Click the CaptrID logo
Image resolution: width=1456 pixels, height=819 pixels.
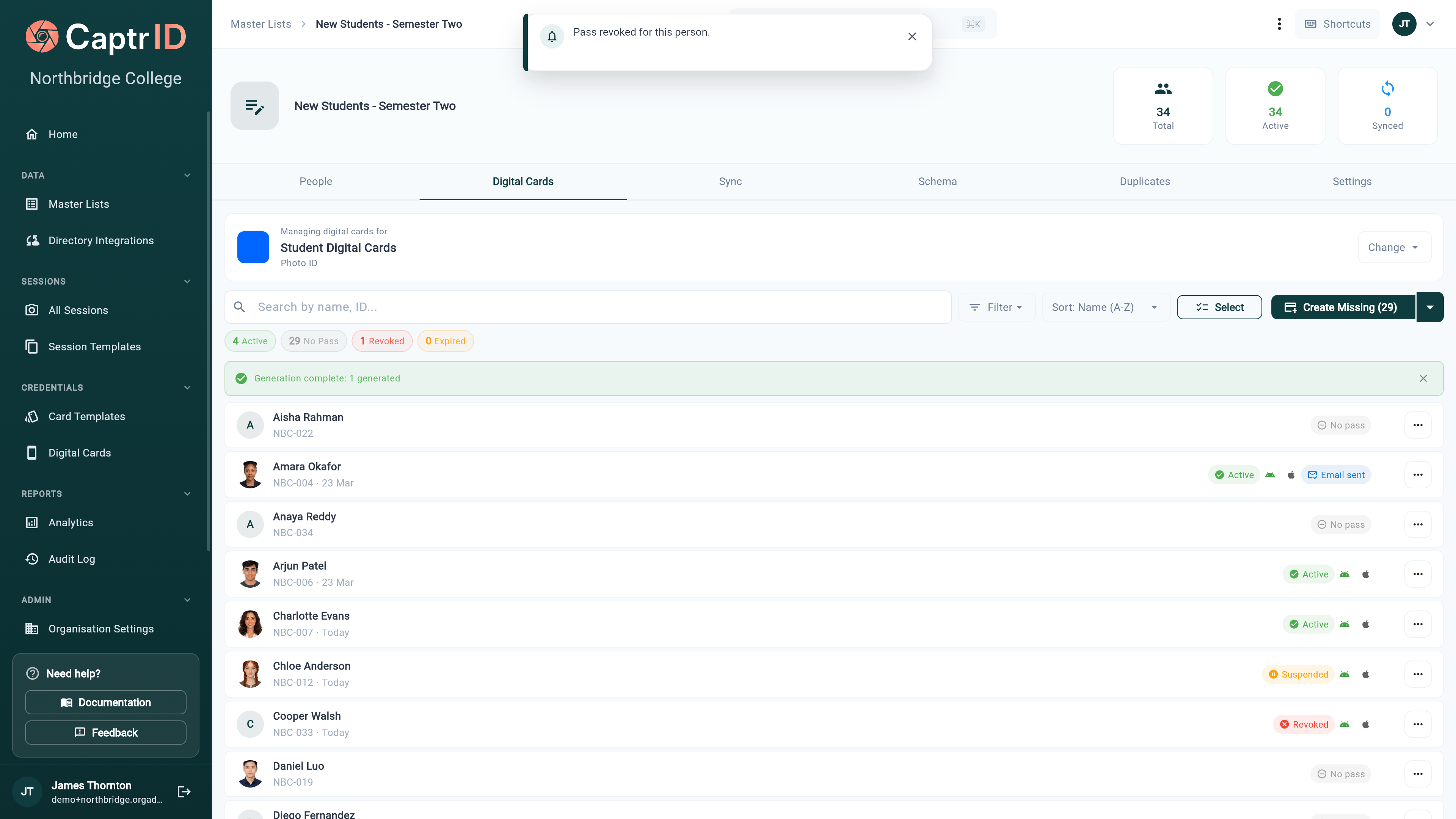click(x=106, y=37)
